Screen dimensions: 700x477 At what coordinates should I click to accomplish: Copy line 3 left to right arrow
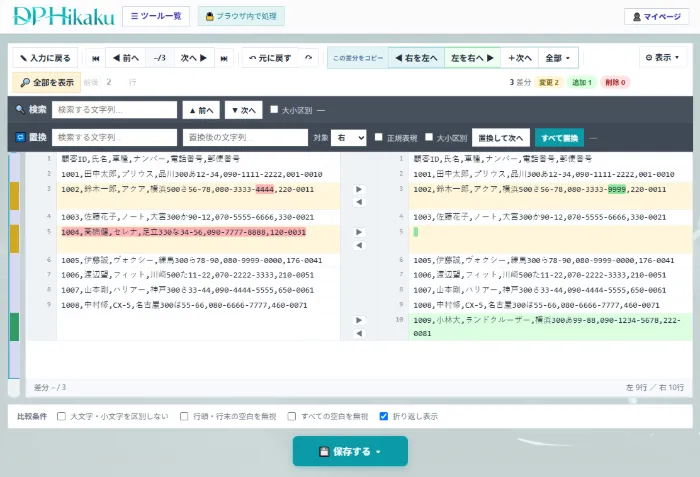[359, 189]
